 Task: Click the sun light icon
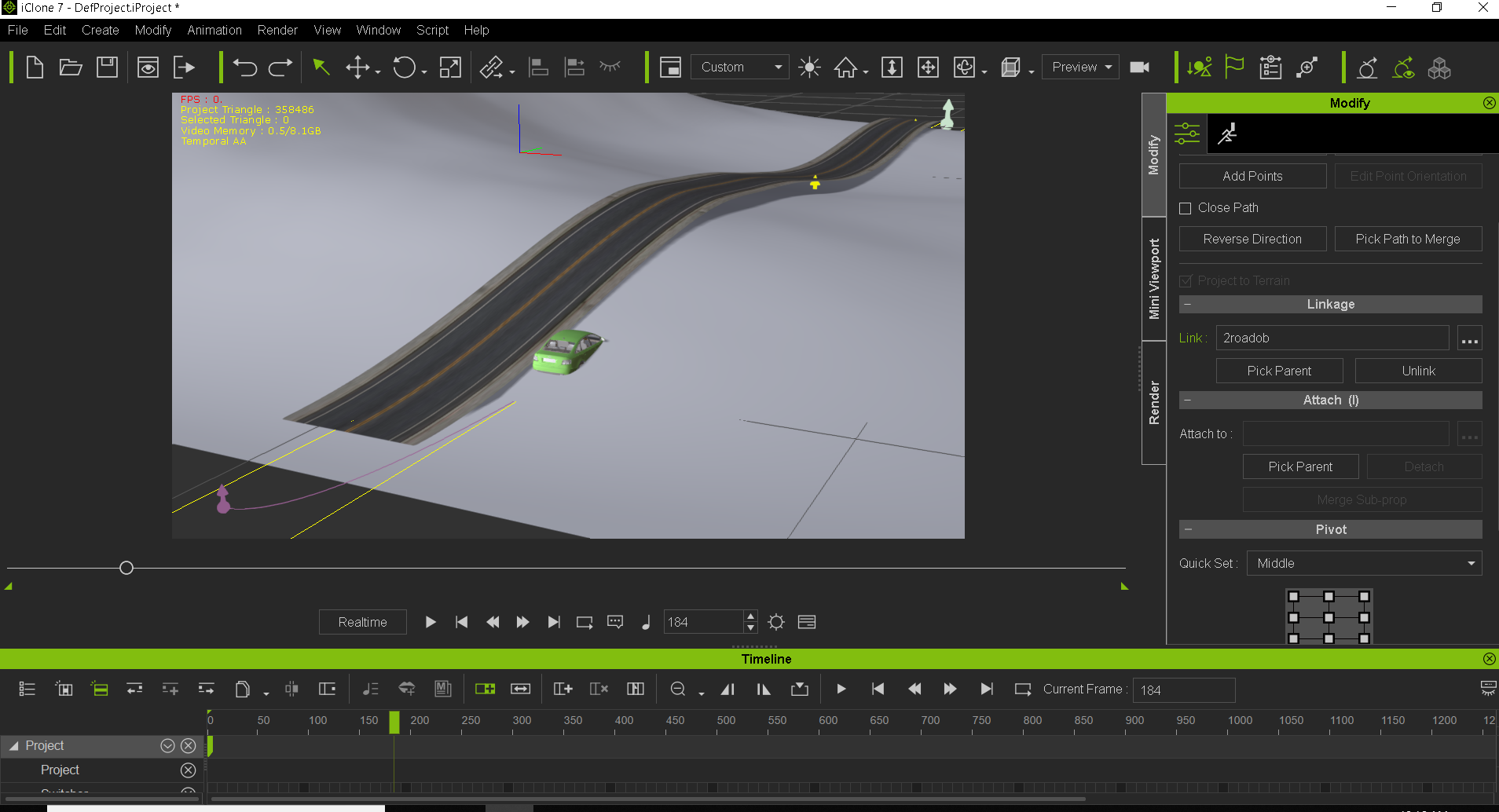pos(809,68)
